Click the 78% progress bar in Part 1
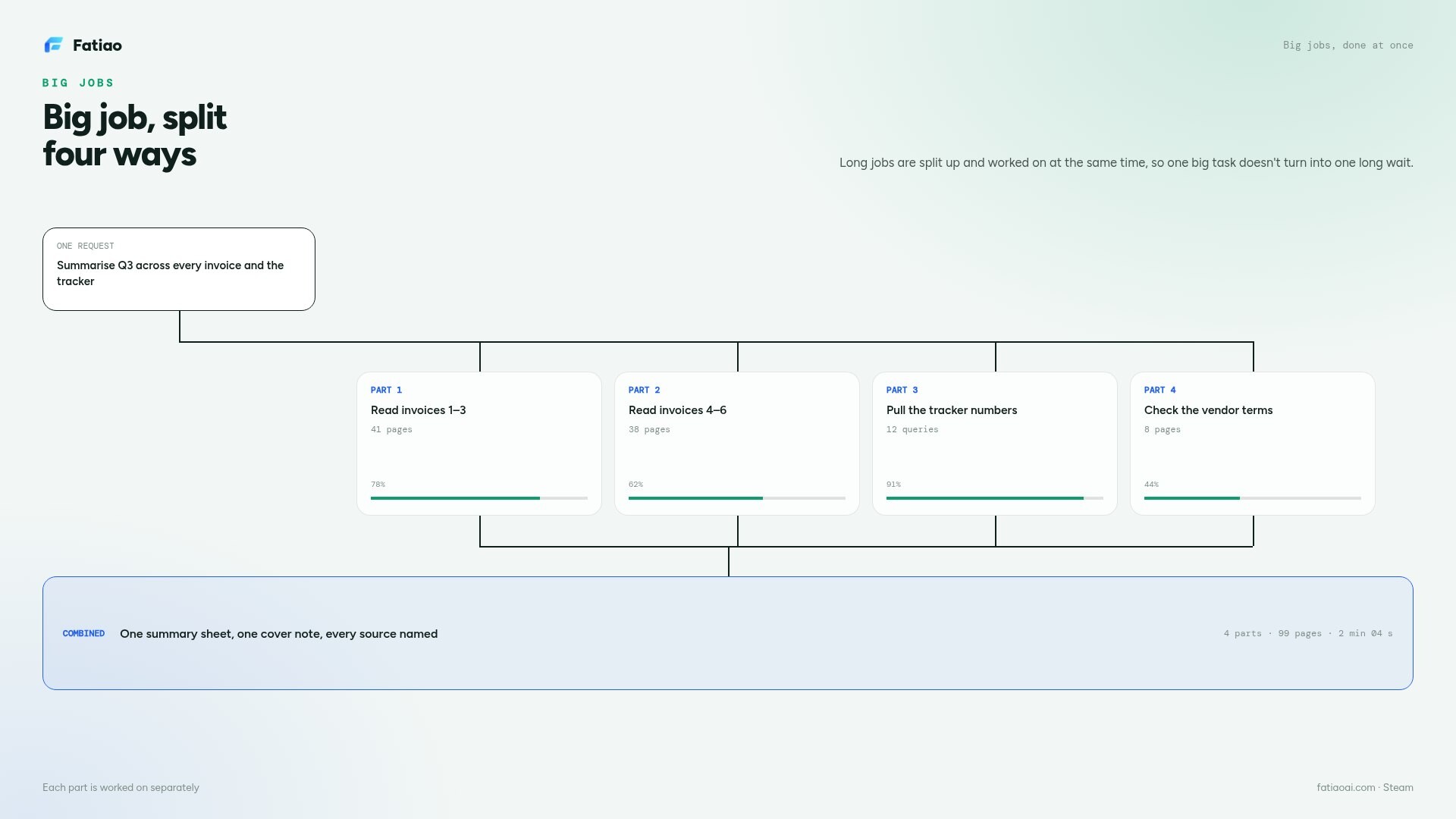1456x819 pixels. pyautogui.click(x=479, y=498)
